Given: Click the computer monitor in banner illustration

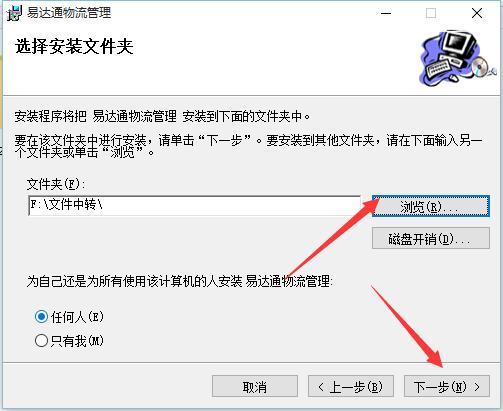Looking at the screenshot, I should [x=459, y=44].
